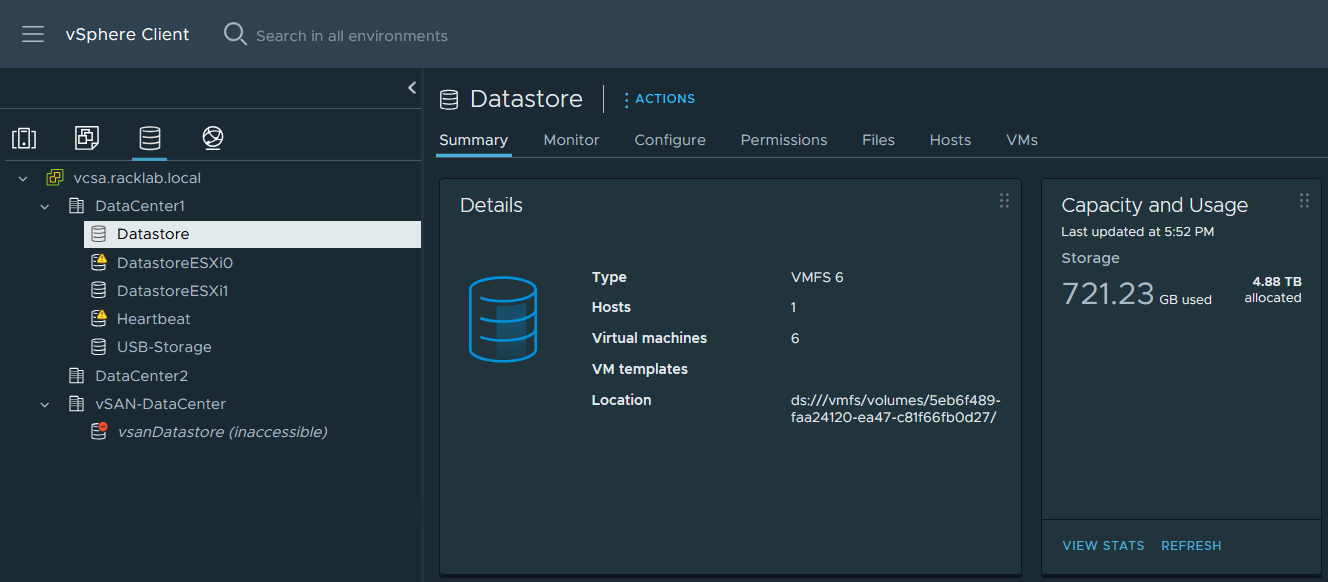The image size is (1328, 582).
Task: Collapse the navigation pane with the arrow
Action: (x=411, y=87)
